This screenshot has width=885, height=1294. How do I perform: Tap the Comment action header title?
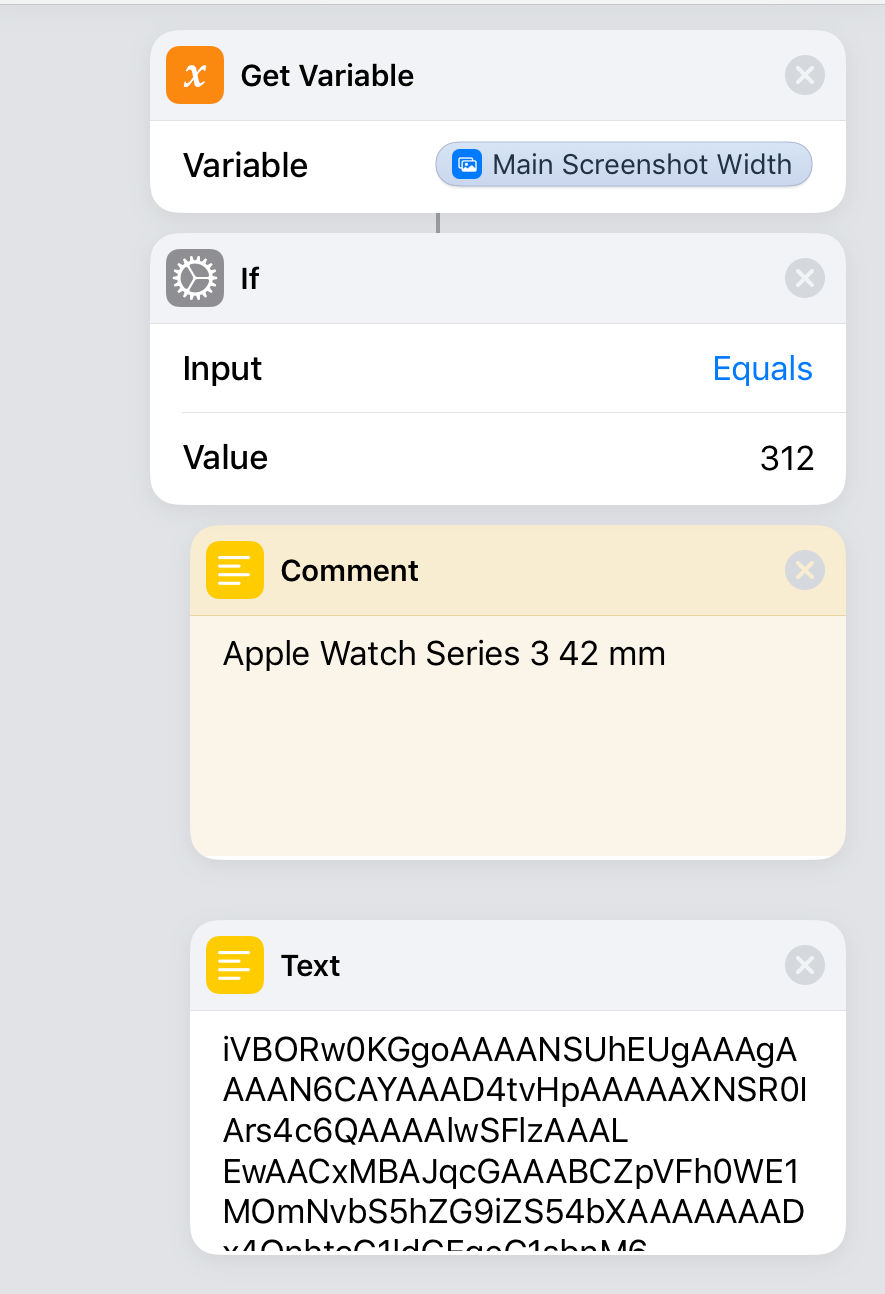349,570
